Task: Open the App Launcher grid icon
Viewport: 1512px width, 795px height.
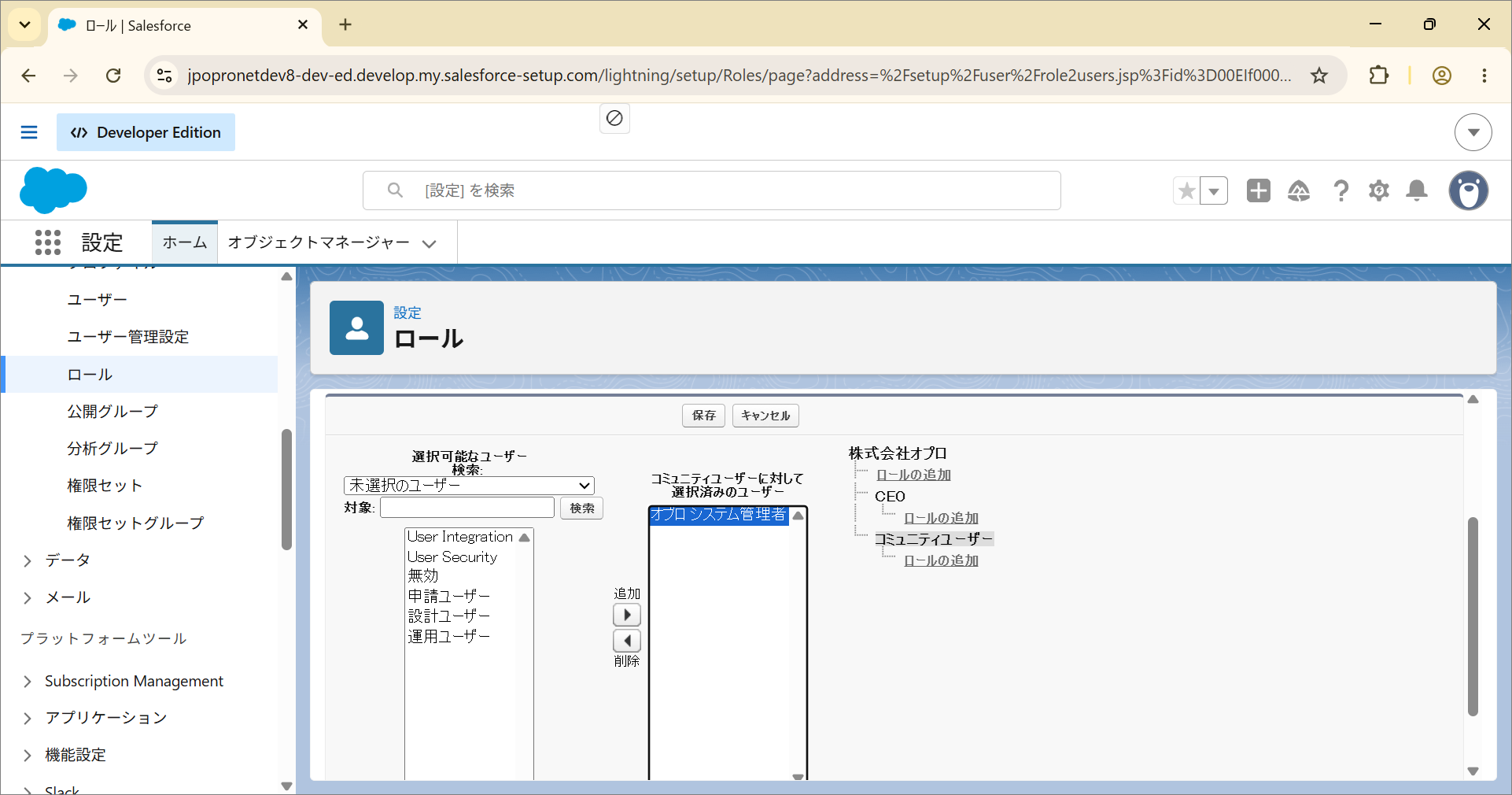Action: (48, 242)
